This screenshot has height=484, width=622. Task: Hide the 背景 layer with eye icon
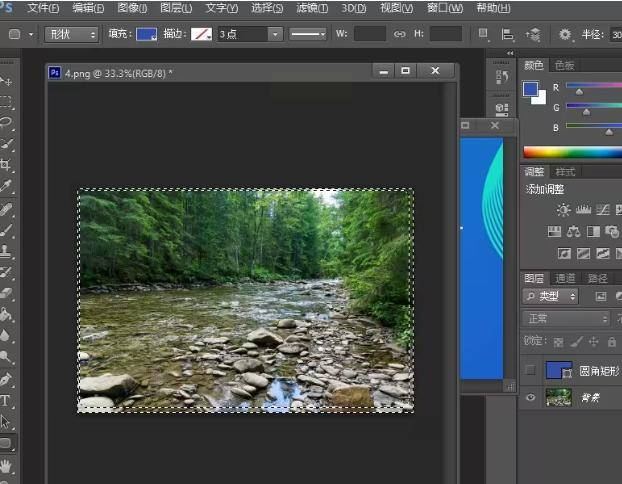coord(531,397)
